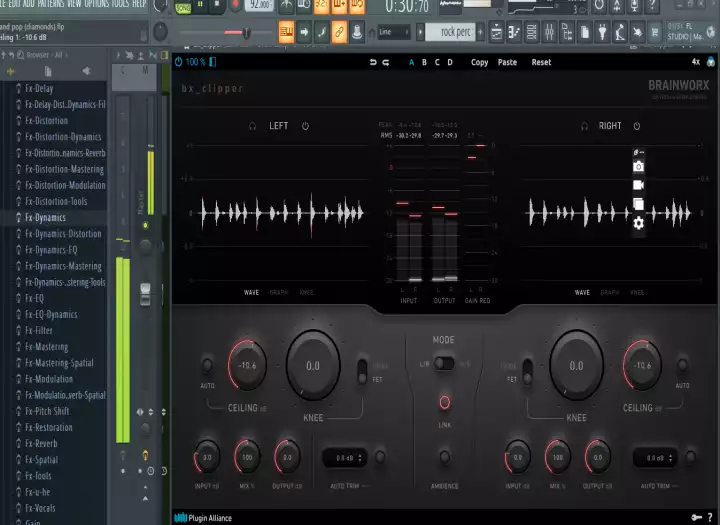This screenshot has height=525, width=720.
Task: Click the pause playback button
Action: tap(200, 5)
